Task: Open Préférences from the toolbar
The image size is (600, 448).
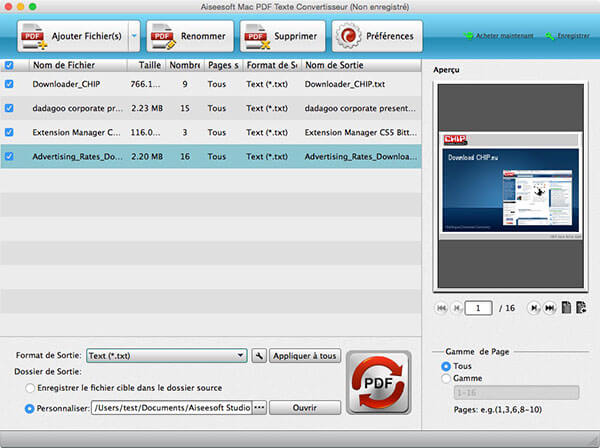Action: [x=377, y=37]
